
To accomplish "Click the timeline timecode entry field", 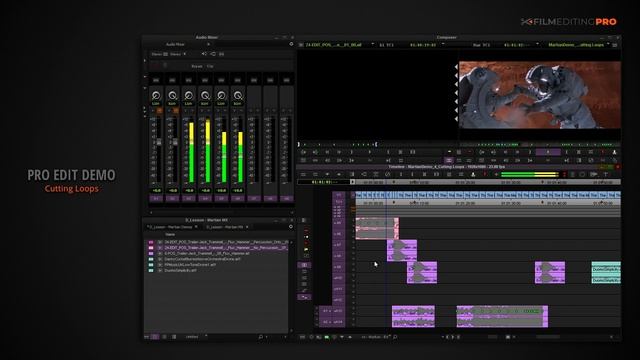I will click(x=323, y=182).
